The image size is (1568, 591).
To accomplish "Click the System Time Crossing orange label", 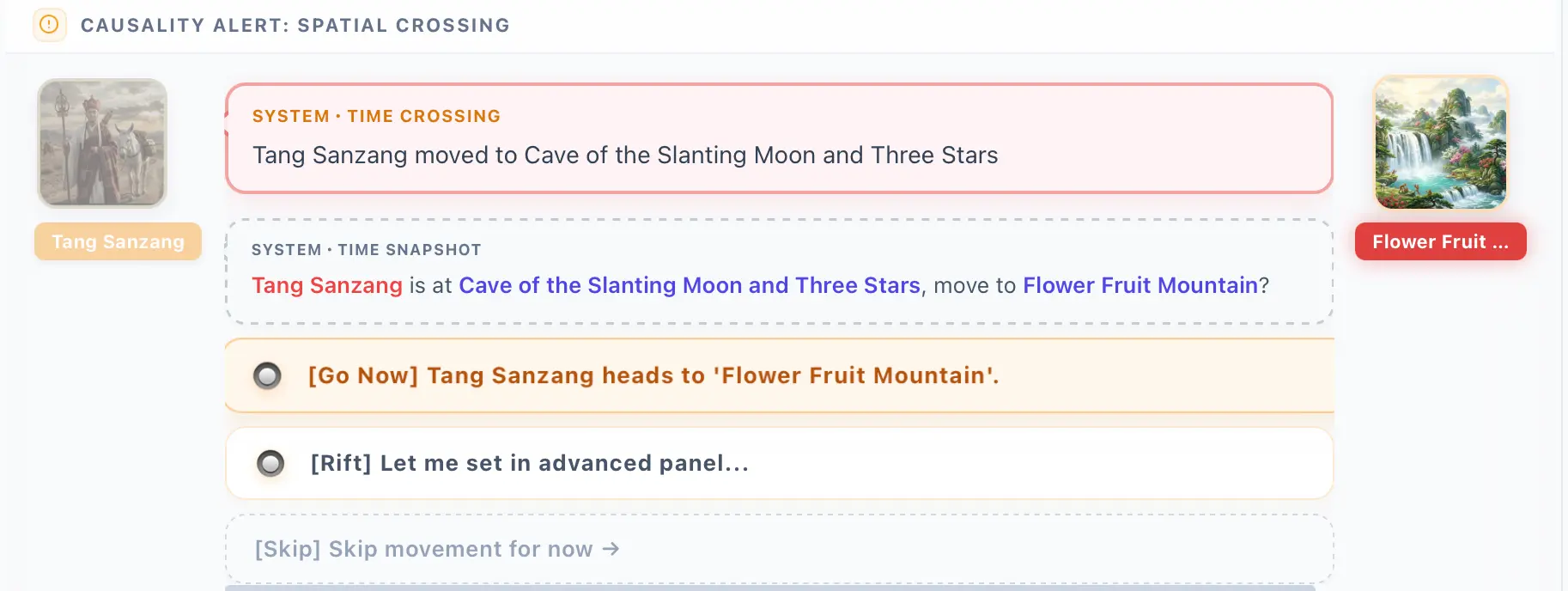I will click(x=376, y=116).
